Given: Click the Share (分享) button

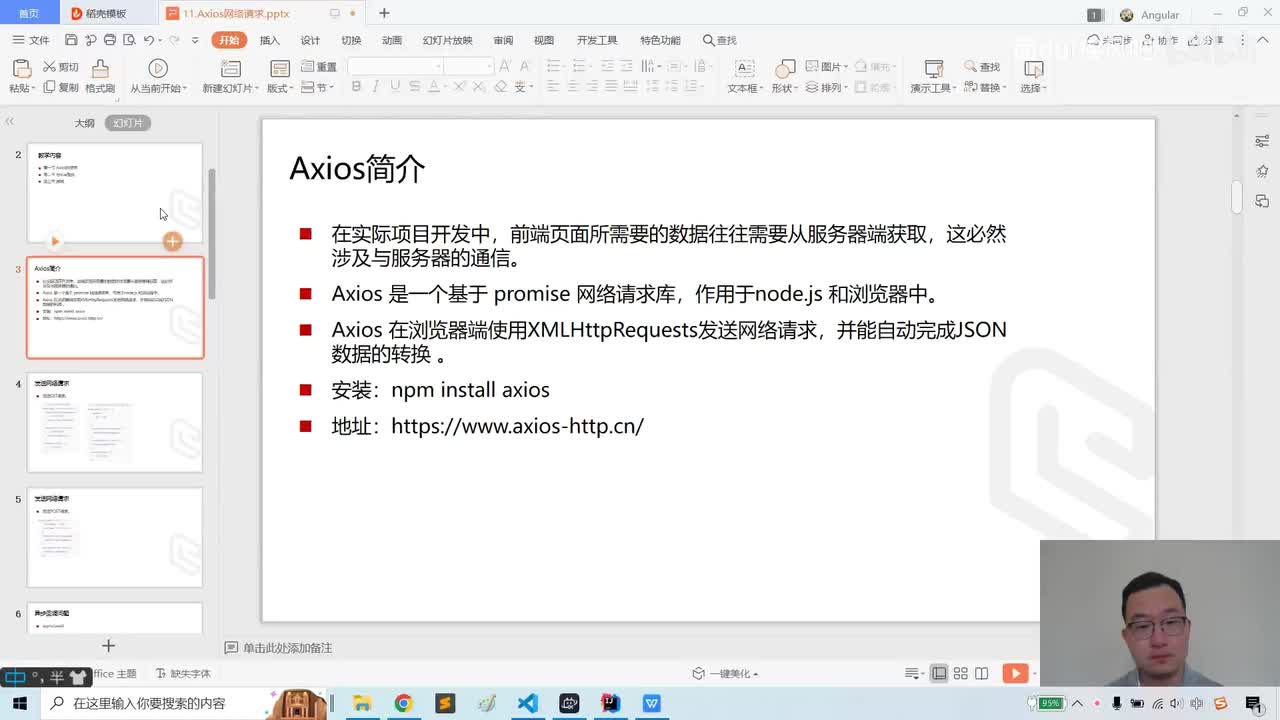Looking at the screenshot, I should (x=1207, y=40).
